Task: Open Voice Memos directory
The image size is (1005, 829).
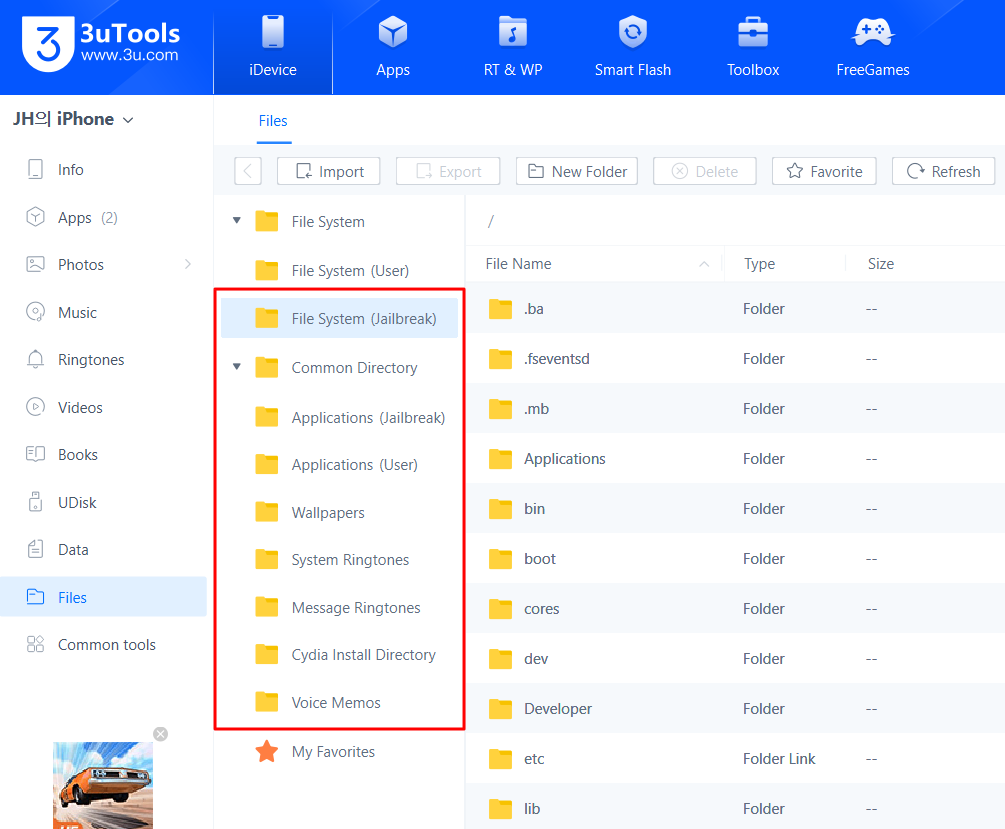Action: 339,703
